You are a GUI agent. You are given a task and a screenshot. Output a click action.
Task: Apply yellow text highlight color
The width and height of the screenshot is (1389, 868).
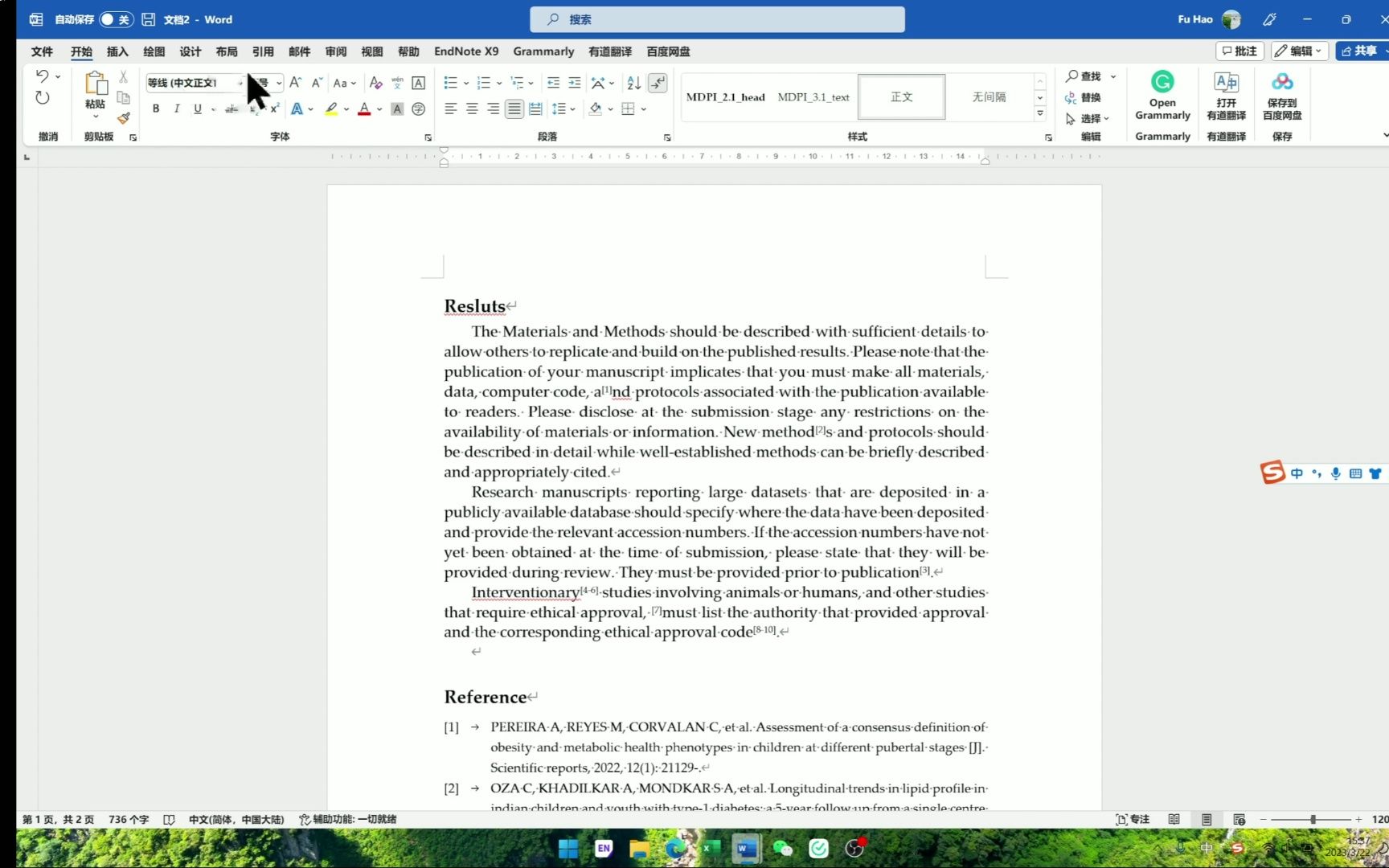(330, 108)
